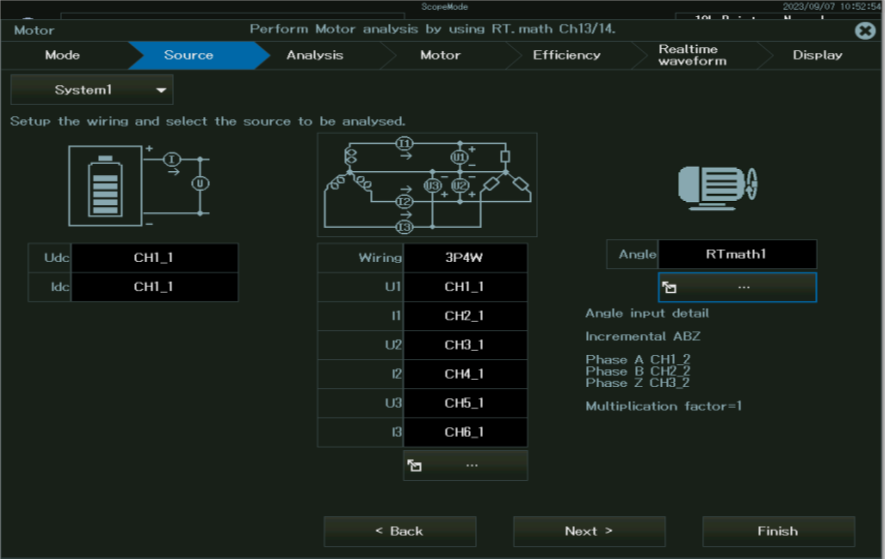
Task: Click the Next button
Action: point(589,531)
